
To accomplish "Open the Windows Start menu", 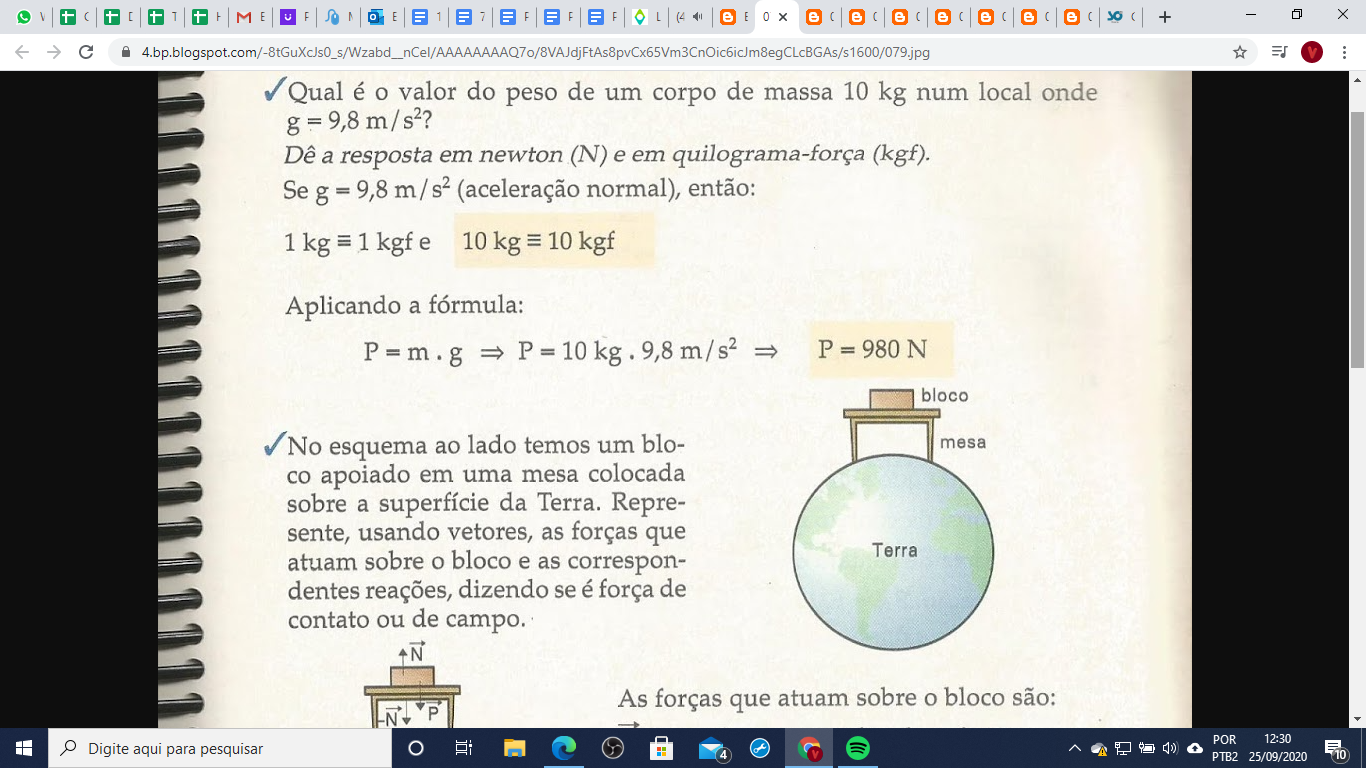I will coord(23,748).
